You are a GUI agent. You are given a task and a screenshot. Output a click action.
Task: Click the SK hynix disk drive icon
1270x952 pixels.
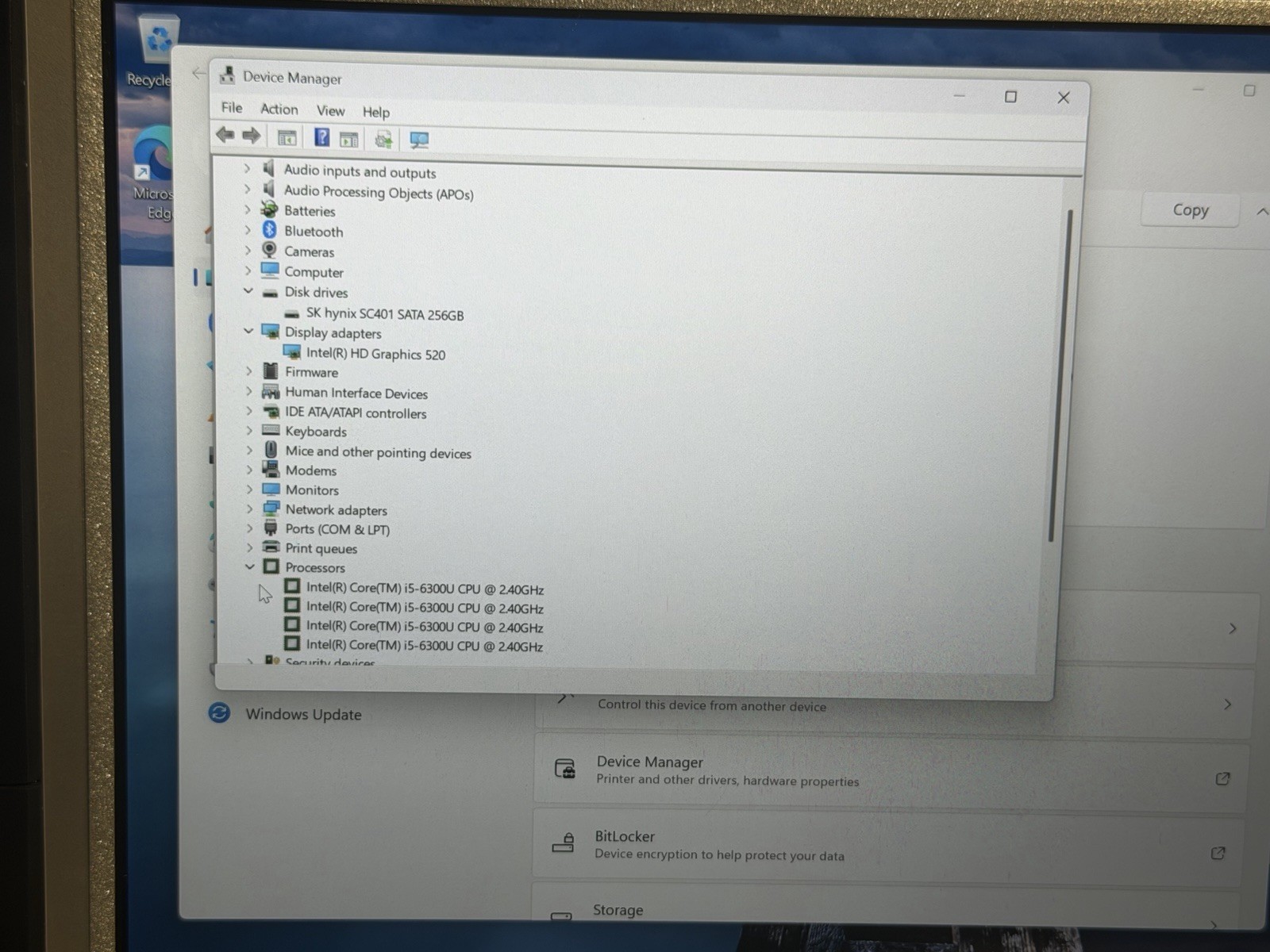coord(291,314)
